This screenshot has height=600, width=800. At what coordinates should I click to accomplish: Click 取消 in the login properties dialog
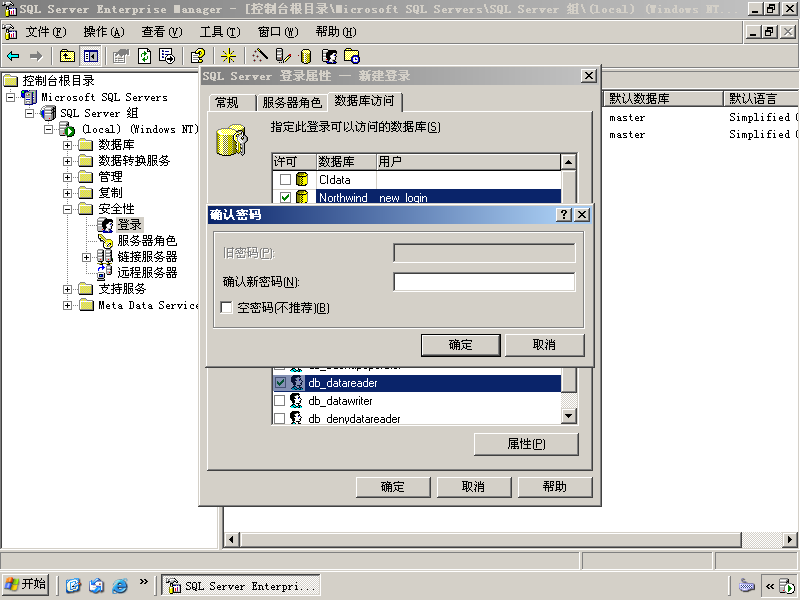click(x=473, y=487)
